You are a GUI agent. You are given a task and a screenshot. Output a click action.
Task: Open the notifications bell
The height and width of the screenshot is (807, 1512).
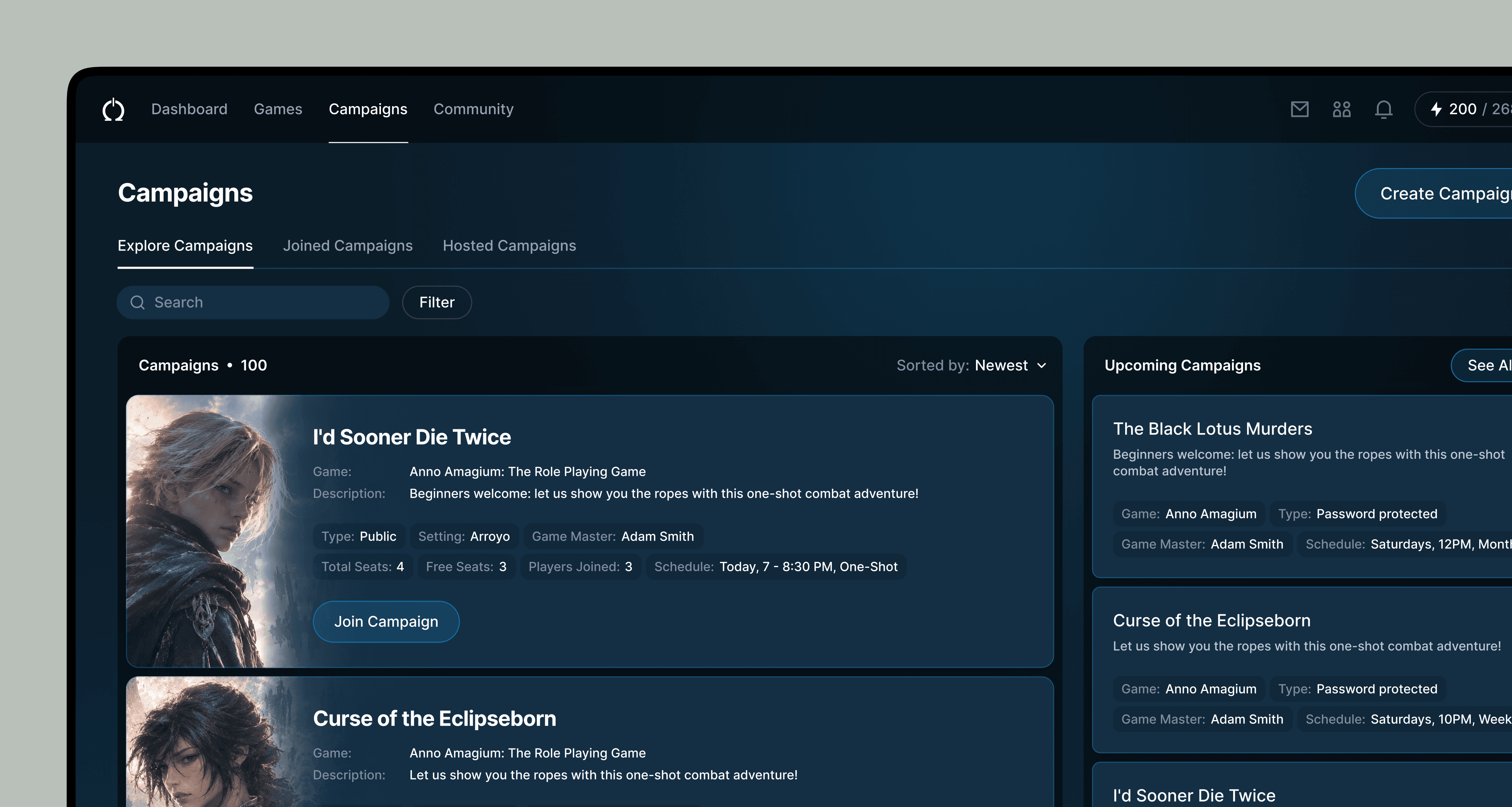point(1383,109)
